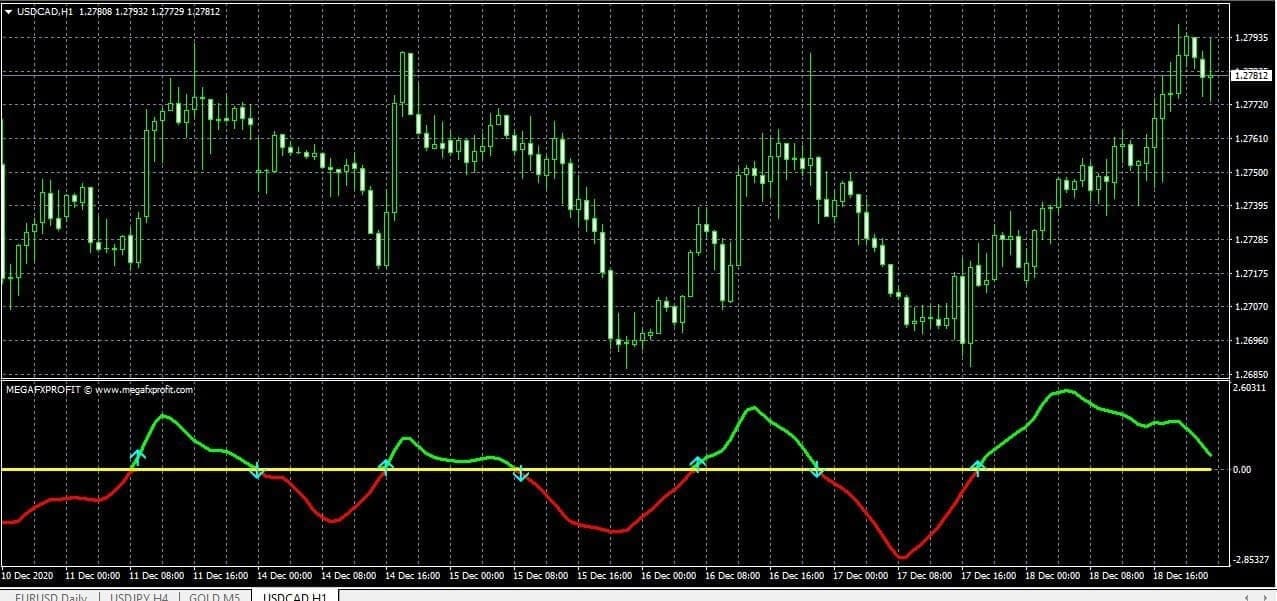Click the sell arrow near 16 Dec 16:00
The image size is (1277, 601).
click(x=818, y=471)
